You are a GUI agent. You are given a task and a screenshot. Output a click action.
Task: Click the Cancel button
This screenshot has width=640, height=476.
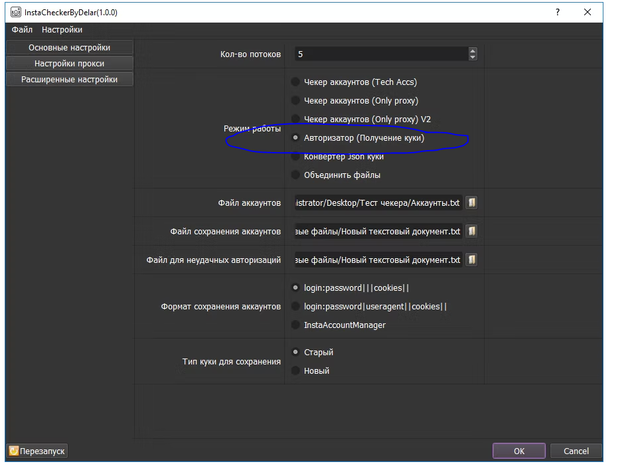tap(576, 451)
